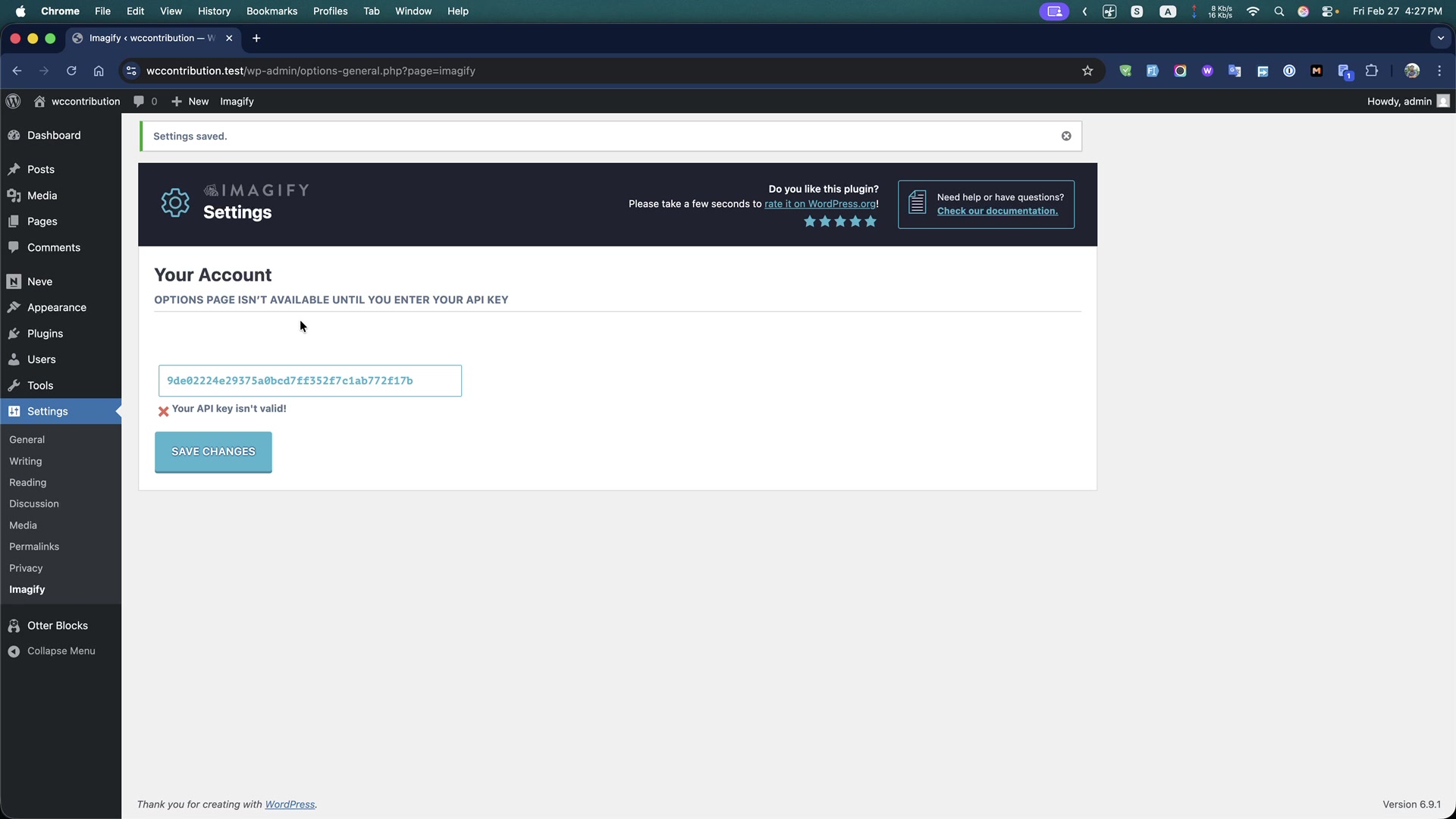Open the rate it on WordPress.org link
Image resolution: width=1456 pixels, height=819 pixels.
pos(820,204)
